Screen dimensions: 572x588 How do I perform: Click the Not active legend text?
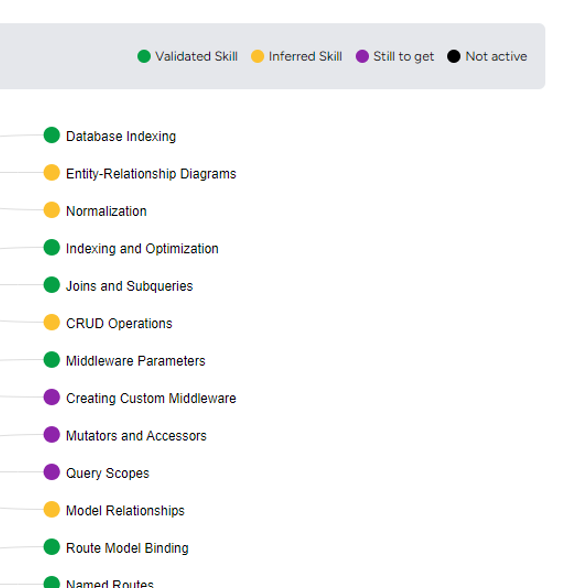[496, 56]
